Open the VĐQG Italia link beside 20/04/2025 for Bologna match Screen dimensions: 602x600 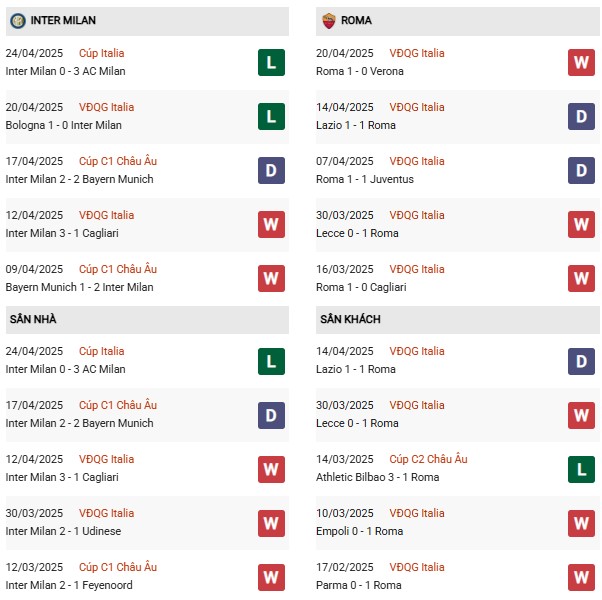pyautogui.click(x=106, y=108)
